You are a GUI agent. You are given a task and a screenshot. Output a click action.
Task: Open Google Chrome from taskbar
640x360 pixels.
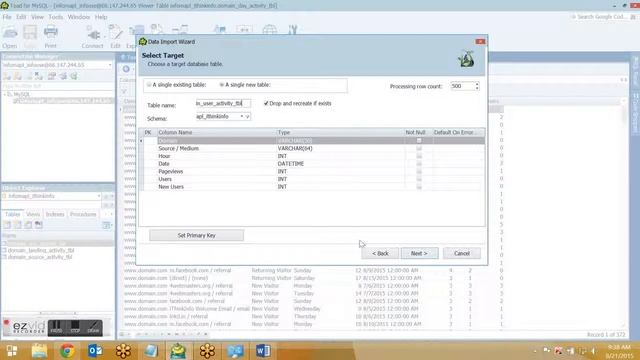67,351
